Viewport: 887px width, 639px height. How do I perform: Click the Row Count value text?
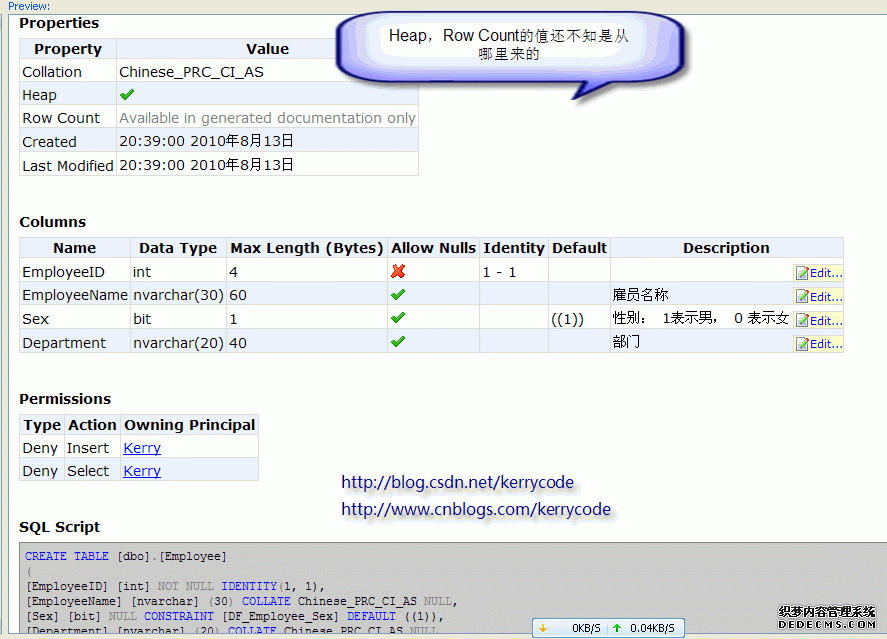point(267,118)
